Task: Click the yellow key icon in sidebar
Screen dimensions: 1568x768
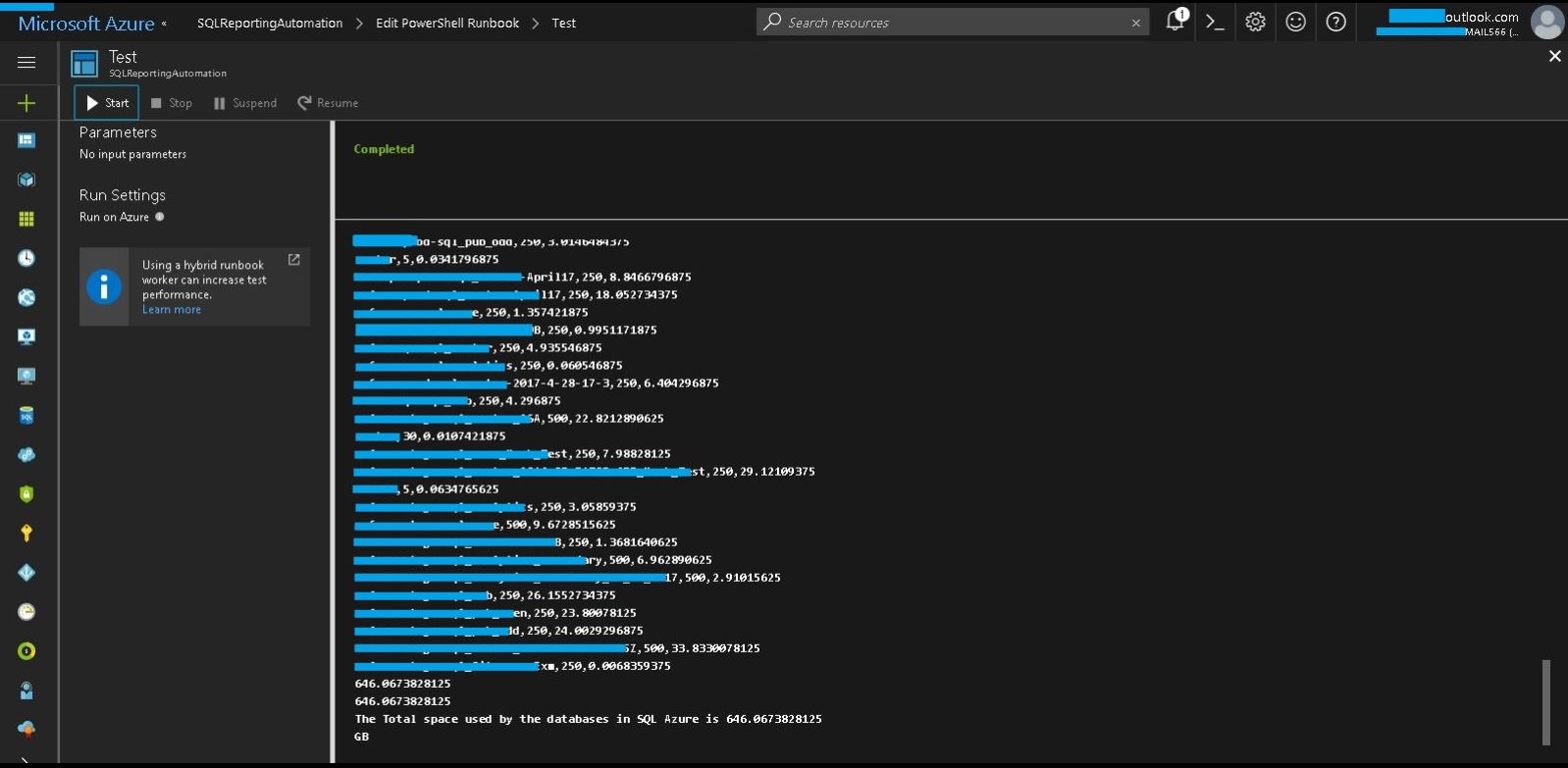Action: (26, 533)
